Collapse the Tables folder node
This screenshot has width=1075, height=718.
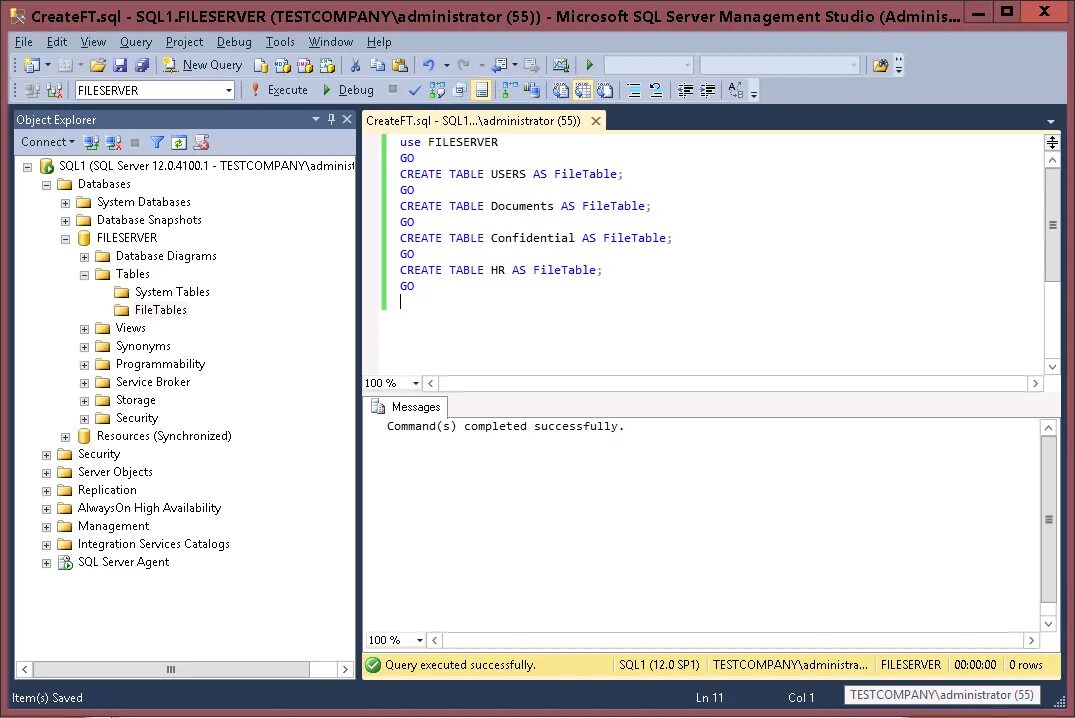84,275
